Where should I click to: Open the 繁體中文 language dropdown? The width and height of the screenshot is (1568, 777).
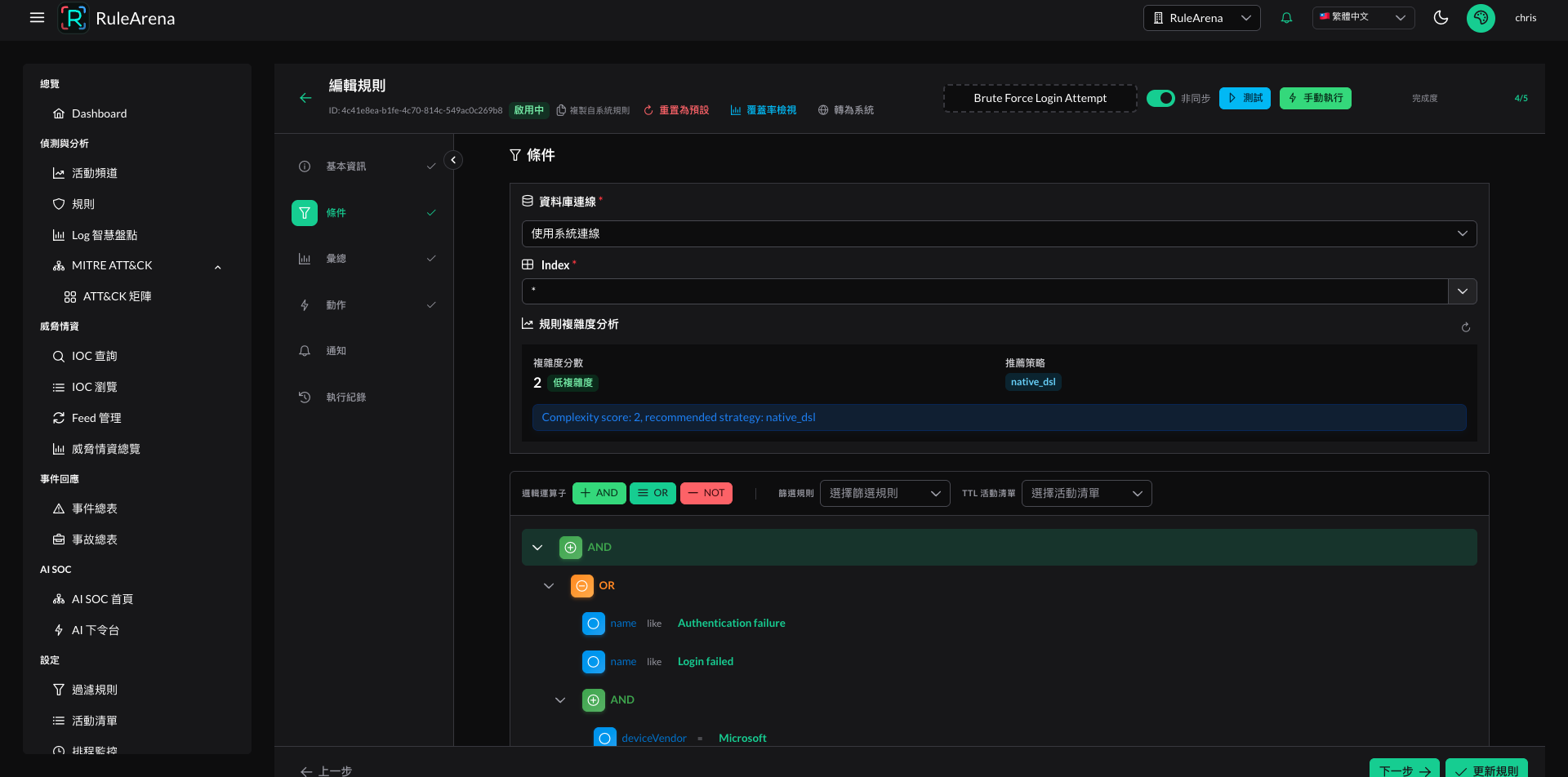[1364, 17]
